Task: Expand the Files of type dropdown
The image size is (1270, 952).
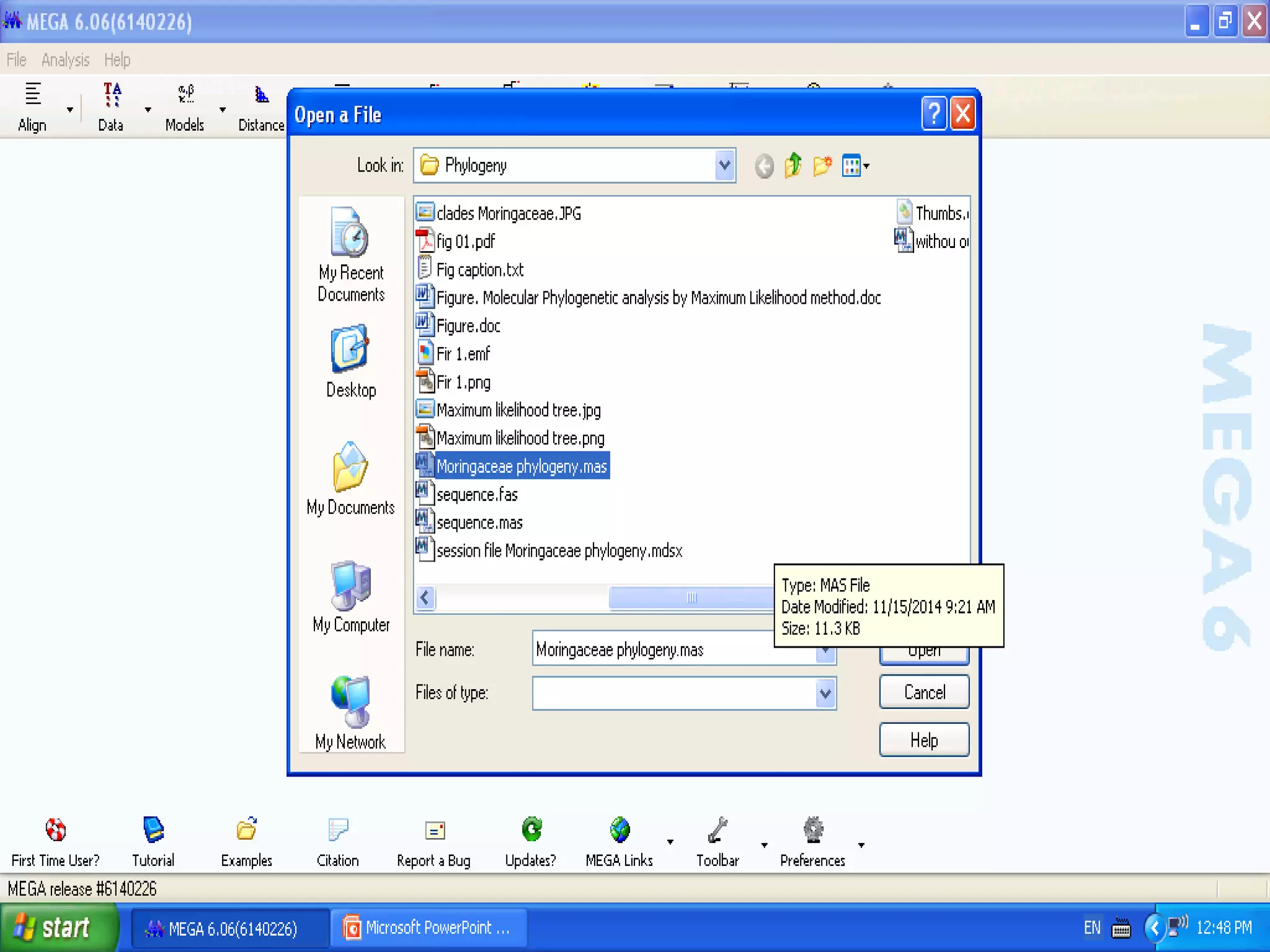Action: pyautogui.click(x=825, y=693)
